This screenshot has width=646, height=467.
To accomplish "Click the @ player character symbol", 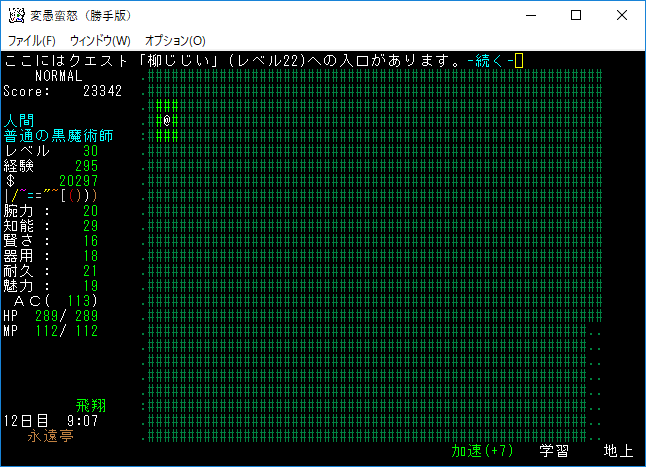I will [167, 120].
